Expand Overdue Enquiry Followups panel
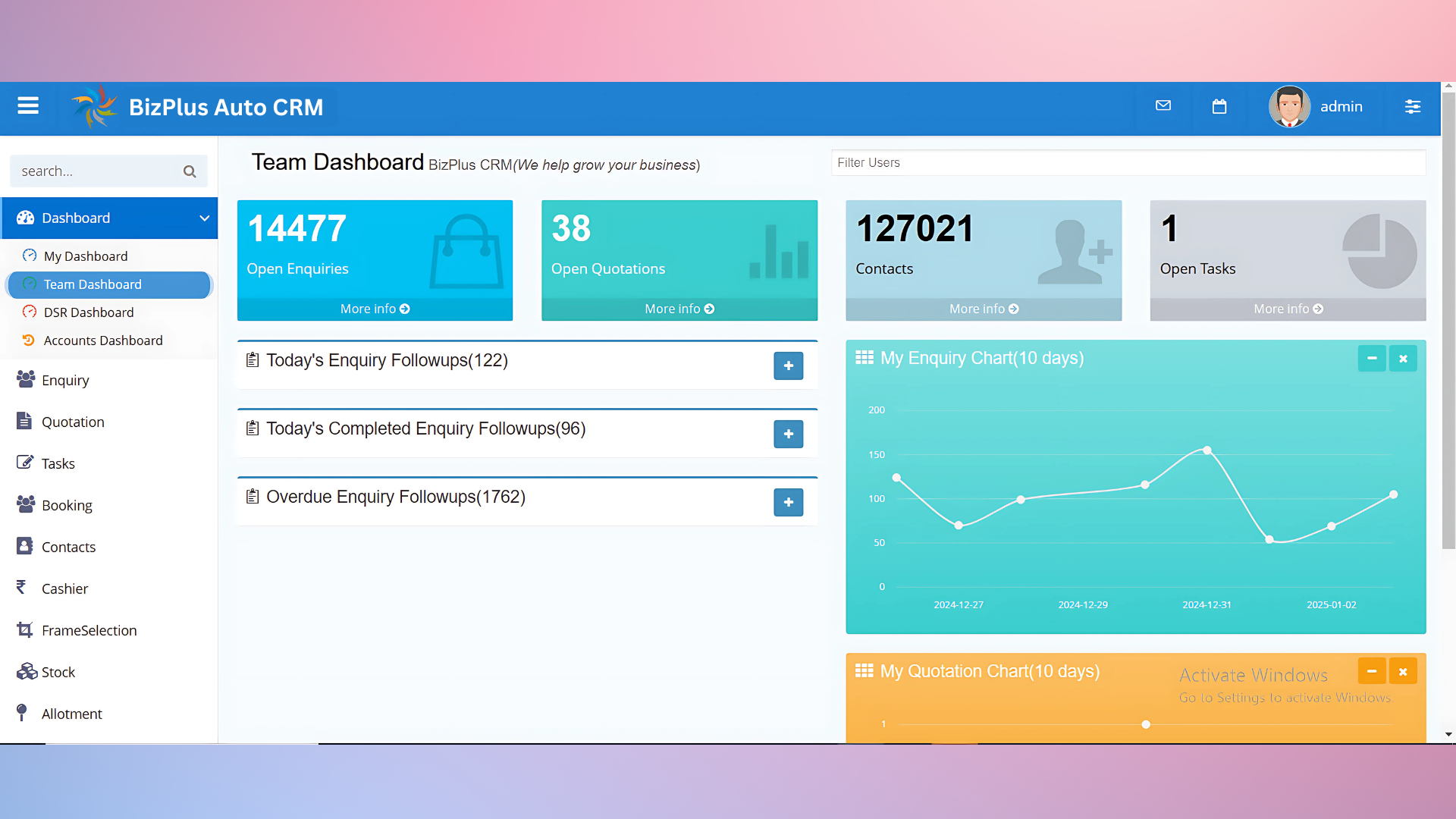The height and width of the screenshot is (819, 1456). click(x=789, y=502)
